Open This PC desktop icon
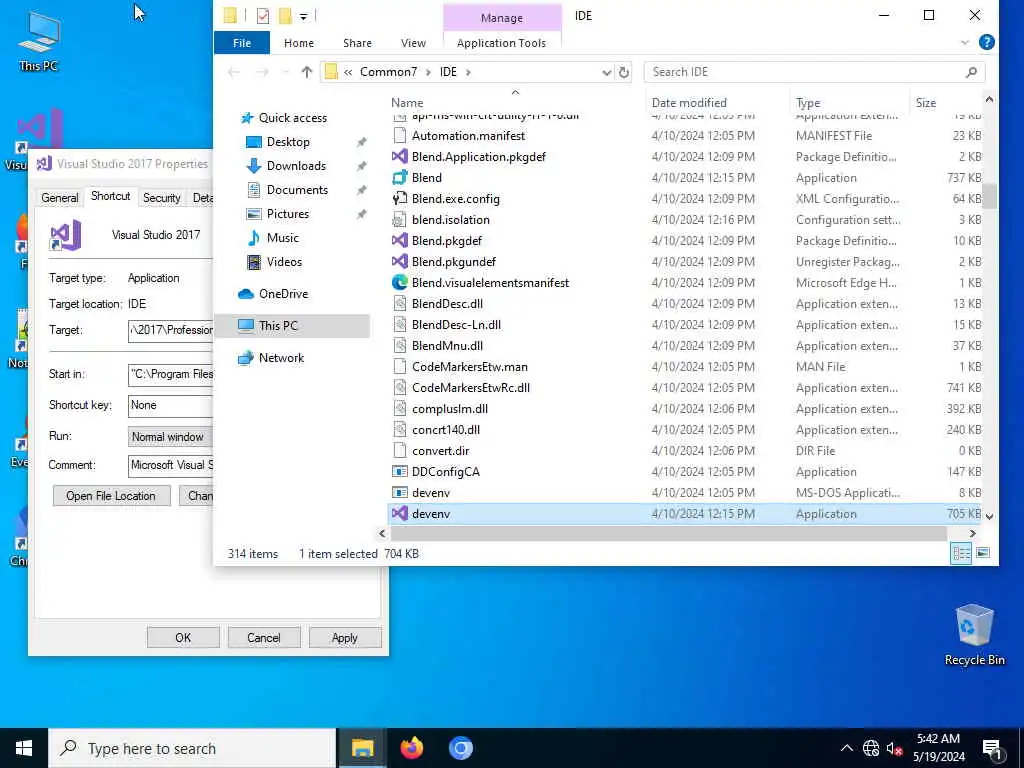 pyautogui.click(x=39, y=40)
